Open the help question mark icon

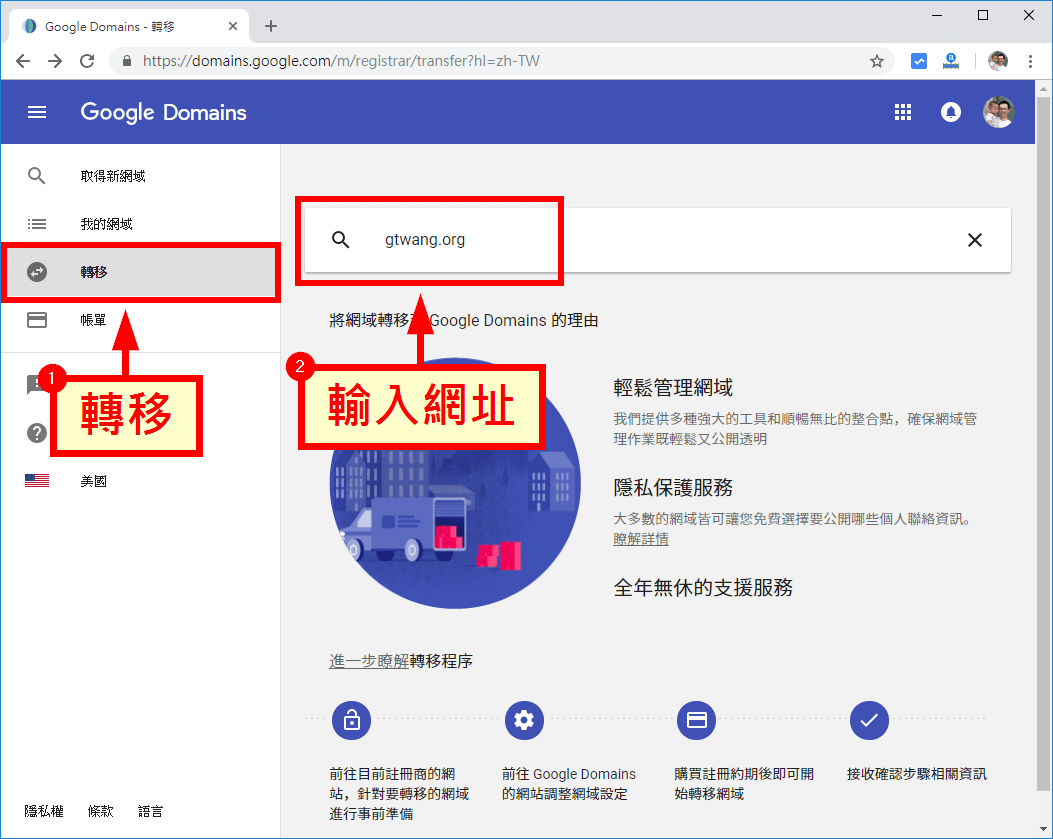point(36,433)
